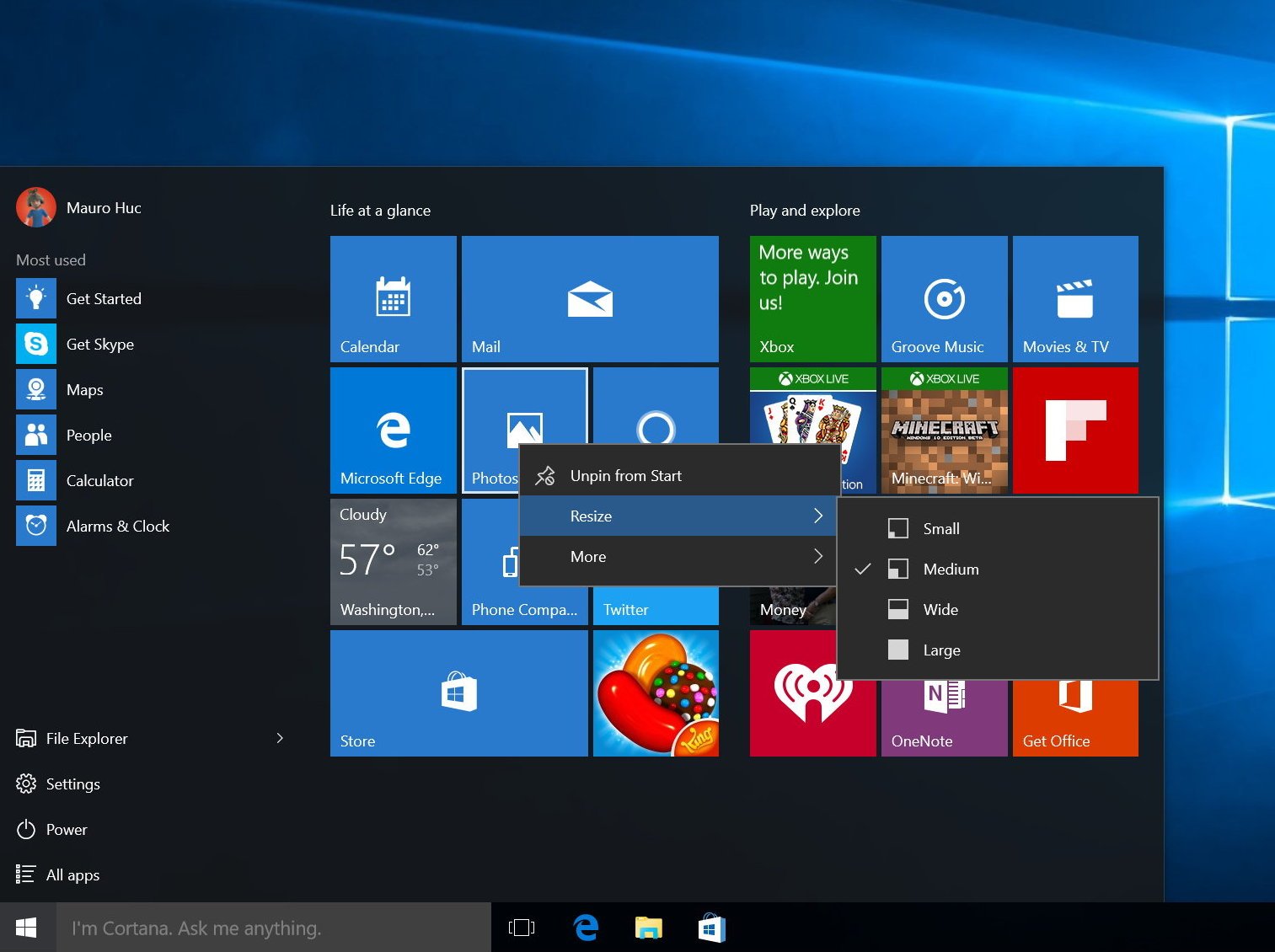
Task: Open Movies & TV tile
Action: click(x=1074, y=298)
